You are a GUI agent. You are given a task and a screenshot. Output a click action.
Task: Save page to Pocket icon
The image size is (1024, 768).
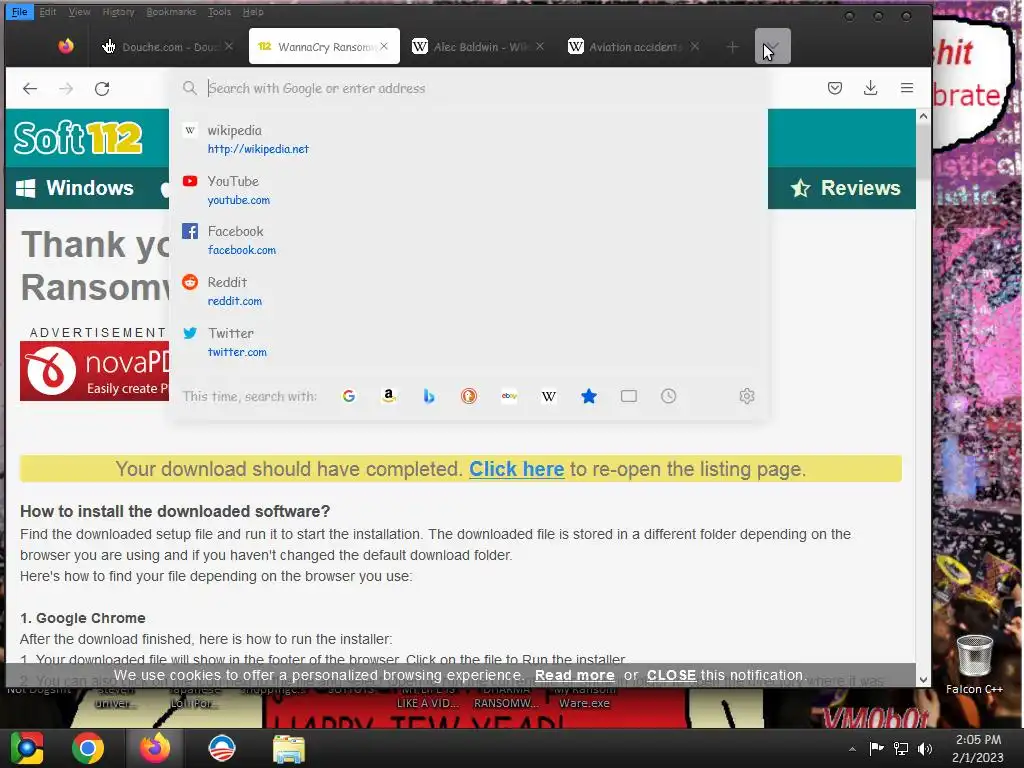(x=835, y=88)
